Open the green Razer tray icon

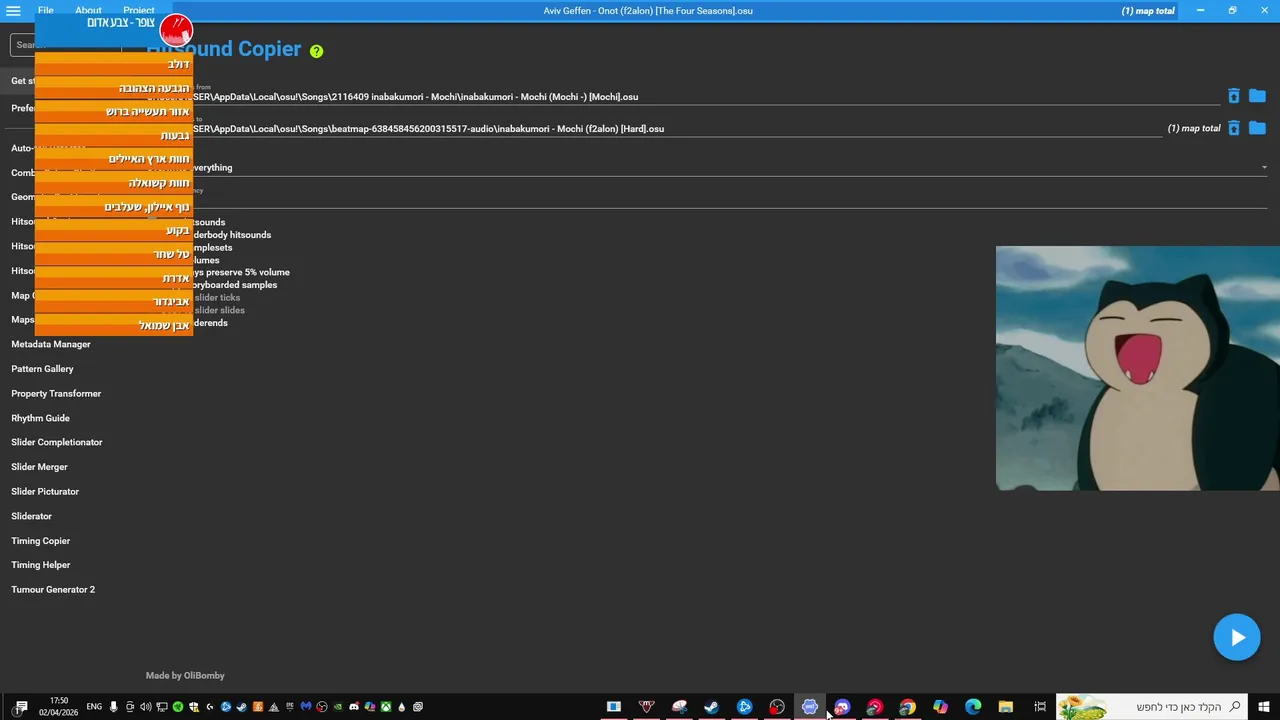coord(178,707)
